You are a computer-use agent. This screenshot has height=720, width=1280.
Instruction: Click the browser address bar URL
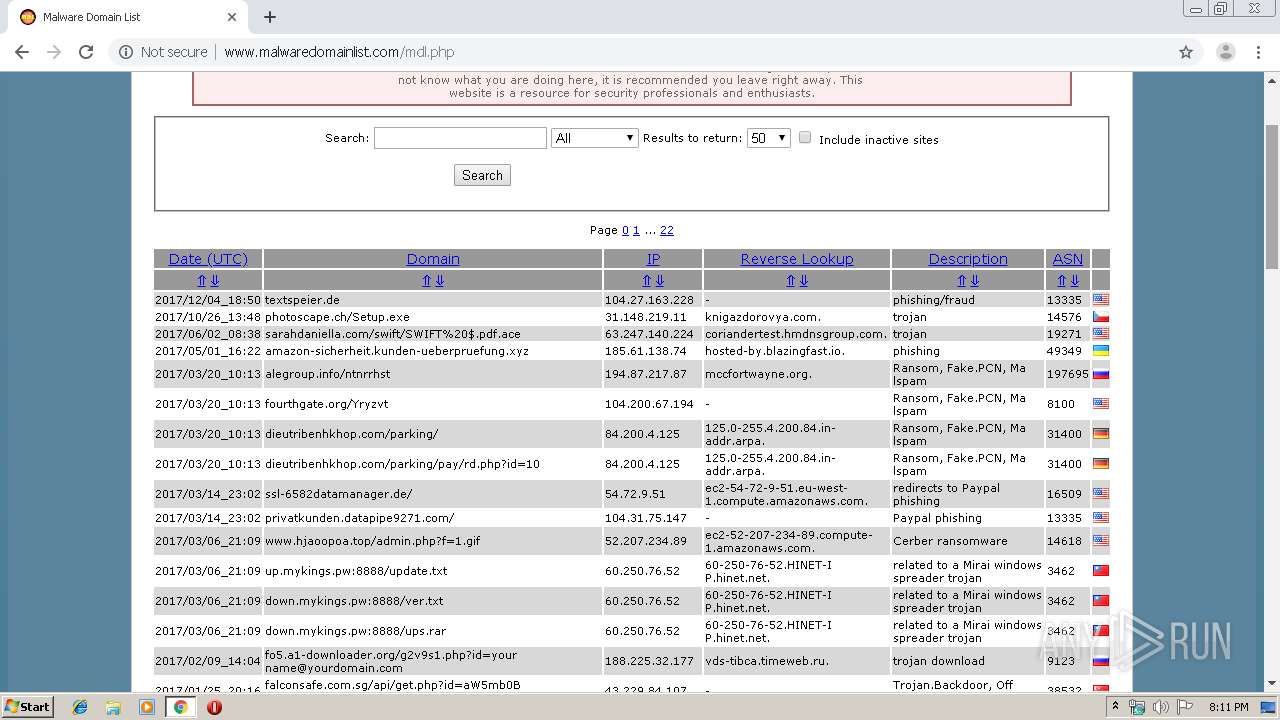tap(339, 52)
